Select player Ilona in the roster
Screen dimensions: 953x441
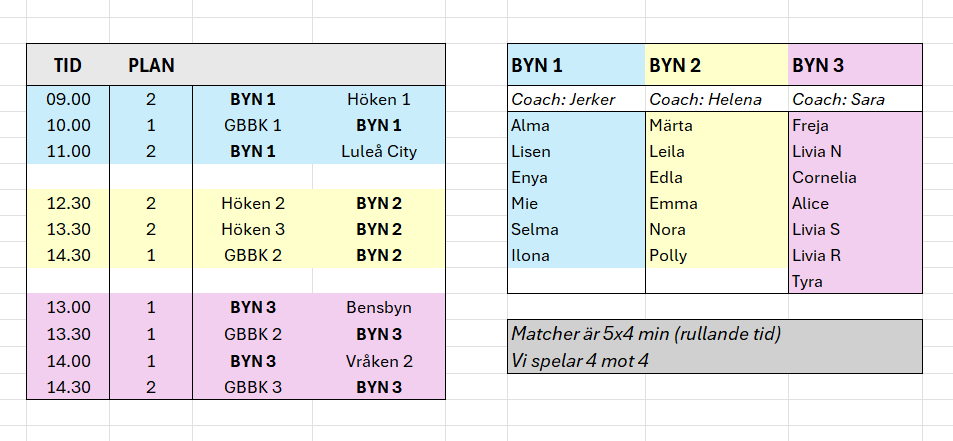click(x=530, y=255)
